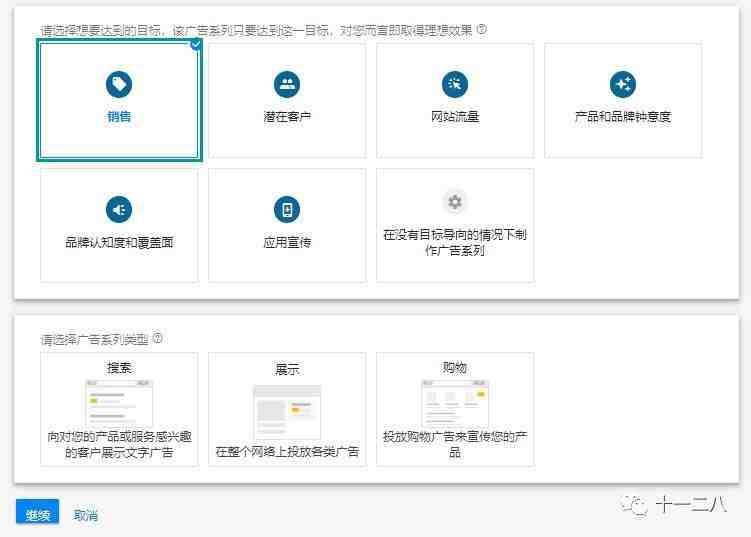Click the 应用宣传 phone icon
751x537 pixels.
coord(287,209)
